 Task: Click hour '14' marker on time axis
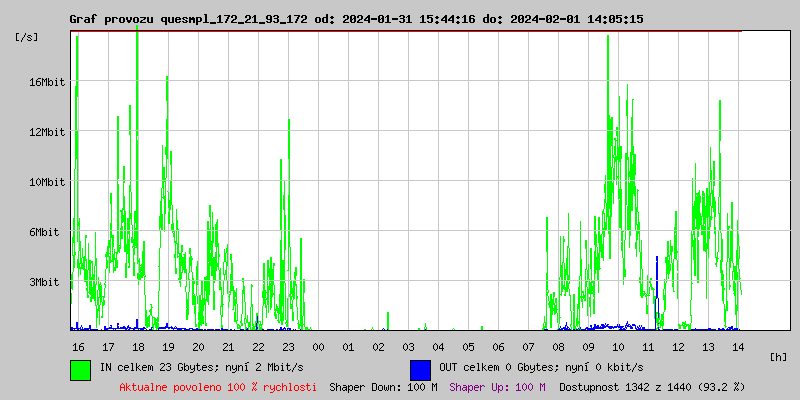[x=738, y=347]
